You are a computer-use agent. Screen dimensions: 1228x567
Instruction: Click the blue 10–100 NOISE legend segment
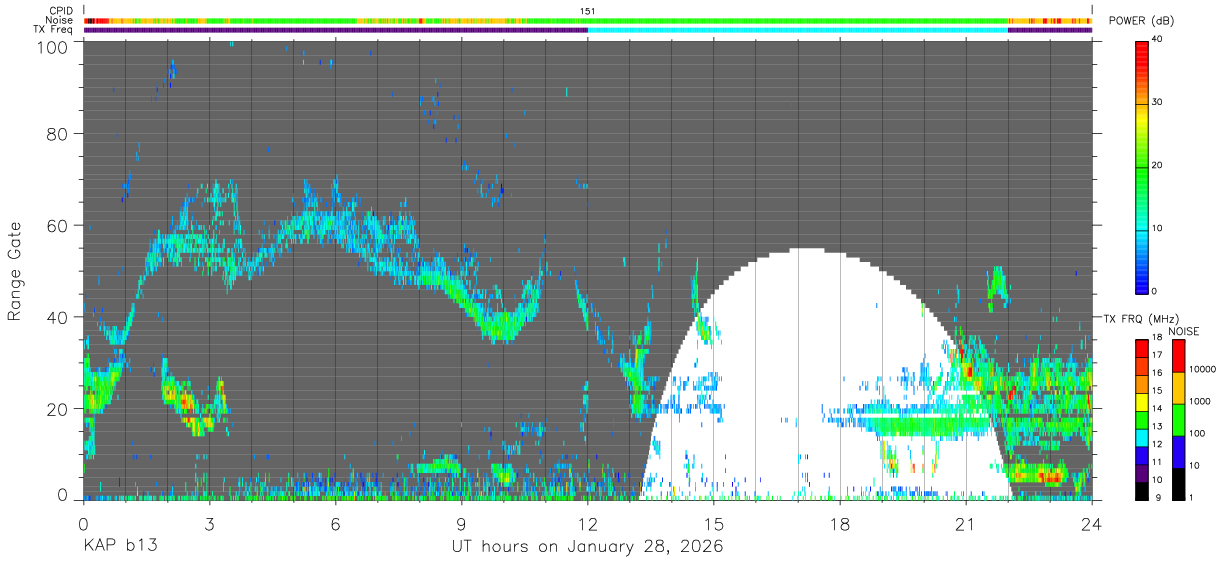(x=1178, y=452)
